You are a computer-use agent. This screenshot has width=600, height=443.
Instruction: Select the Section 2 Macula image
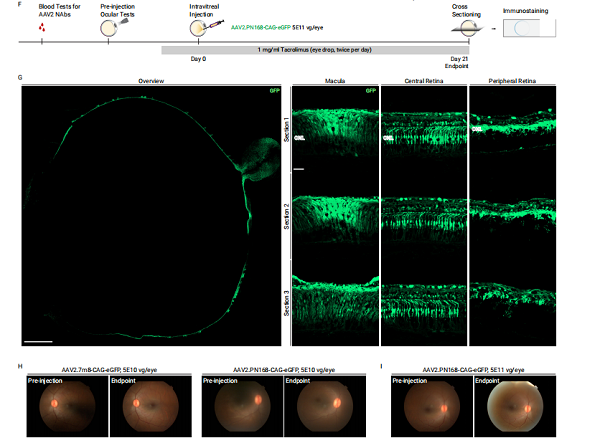click(x=336, y=216)
